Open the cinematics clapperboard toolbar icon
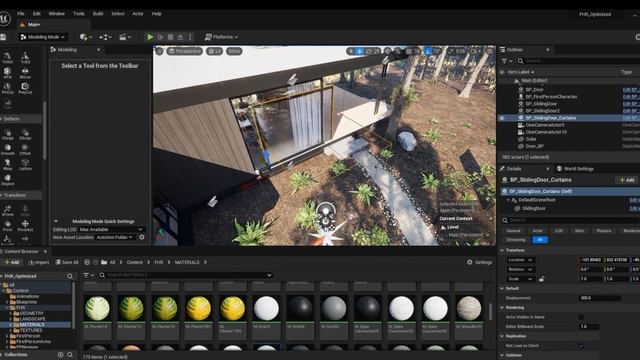 click(x=124, y=37)
